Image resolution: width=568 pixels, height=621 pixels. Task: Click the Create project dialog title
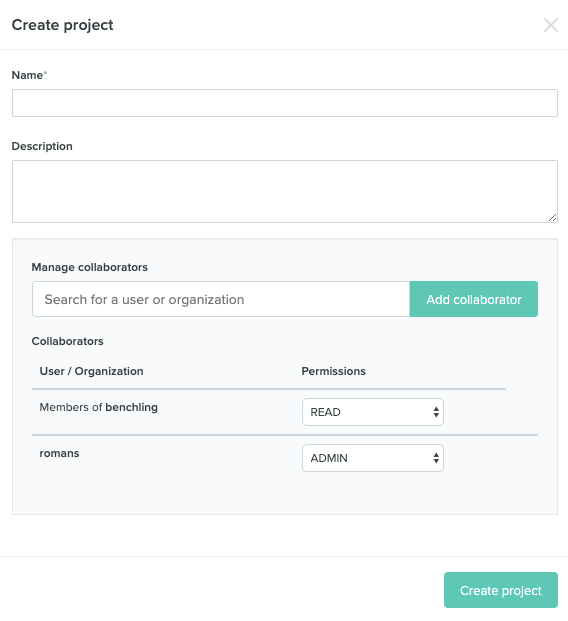tap(63, 25)
